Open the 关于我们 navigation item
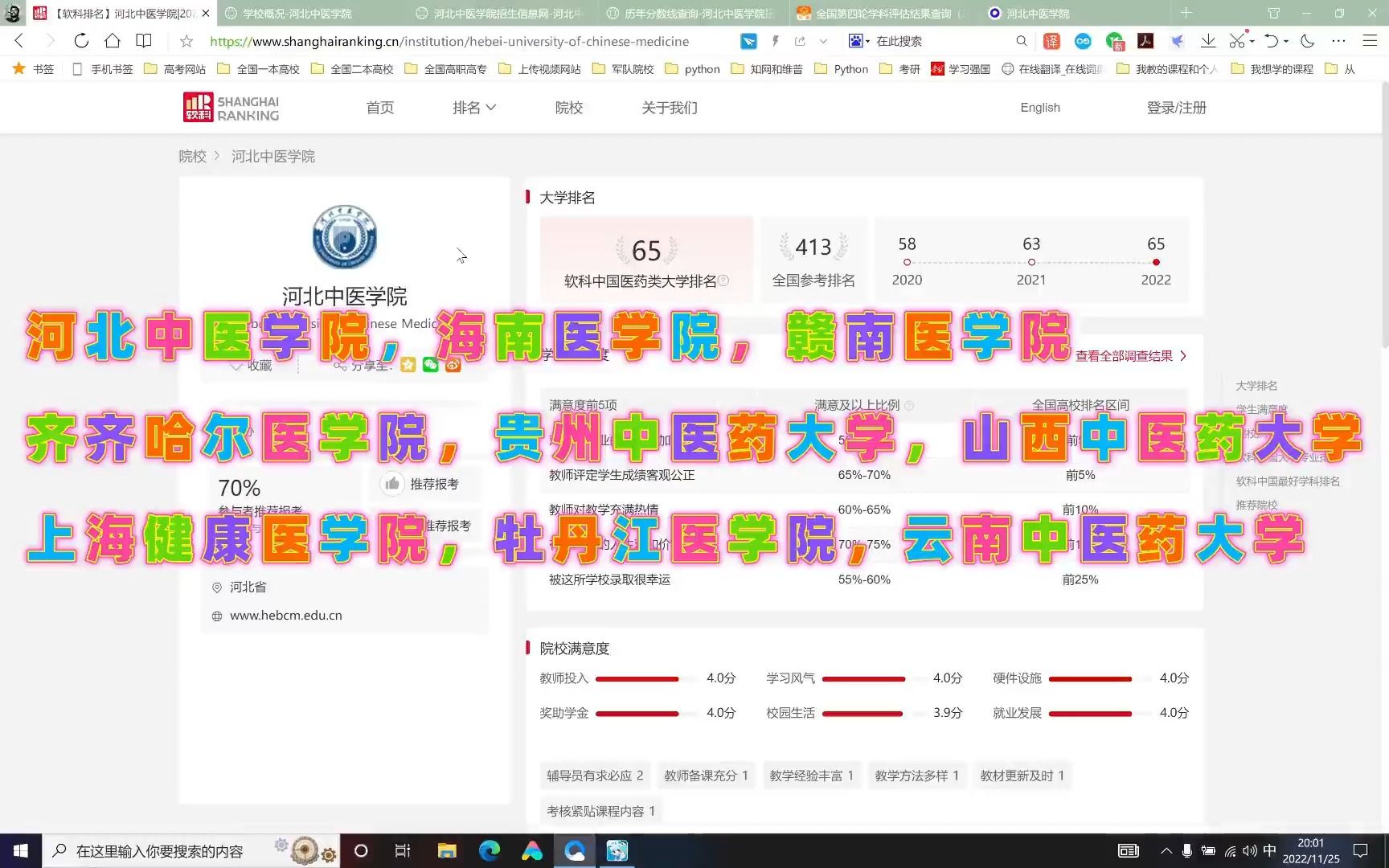The width and height of the screenshot is (1389, 868). pos(670,108)
